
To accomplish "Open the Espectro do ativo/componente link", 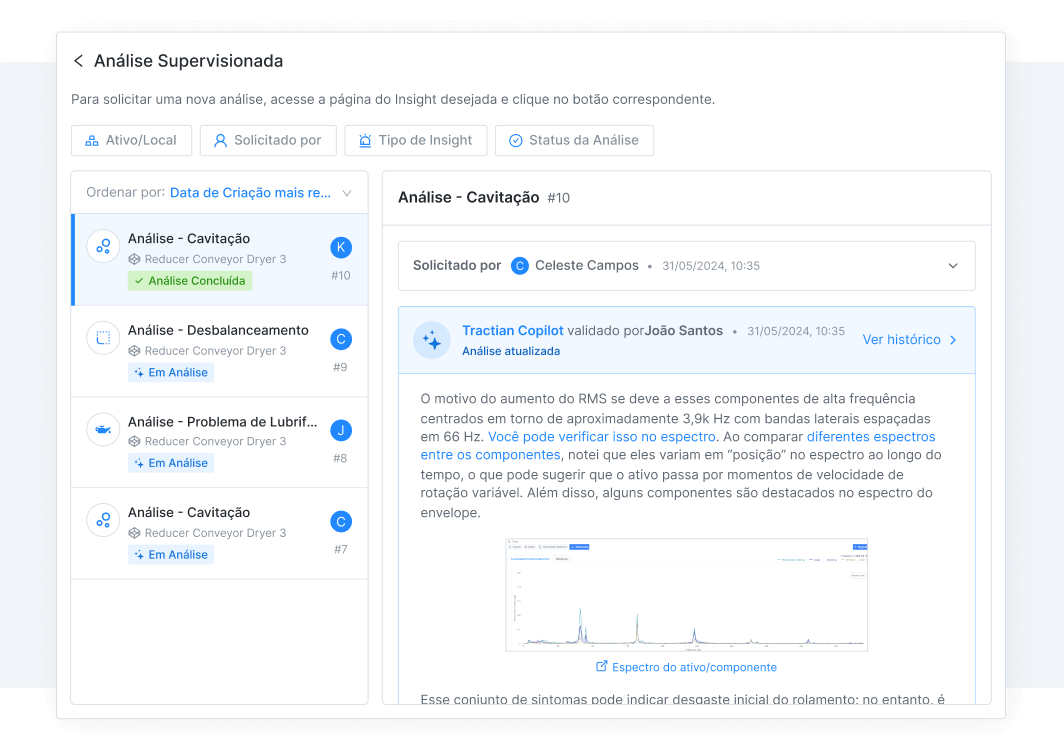I will pos(686,667).
